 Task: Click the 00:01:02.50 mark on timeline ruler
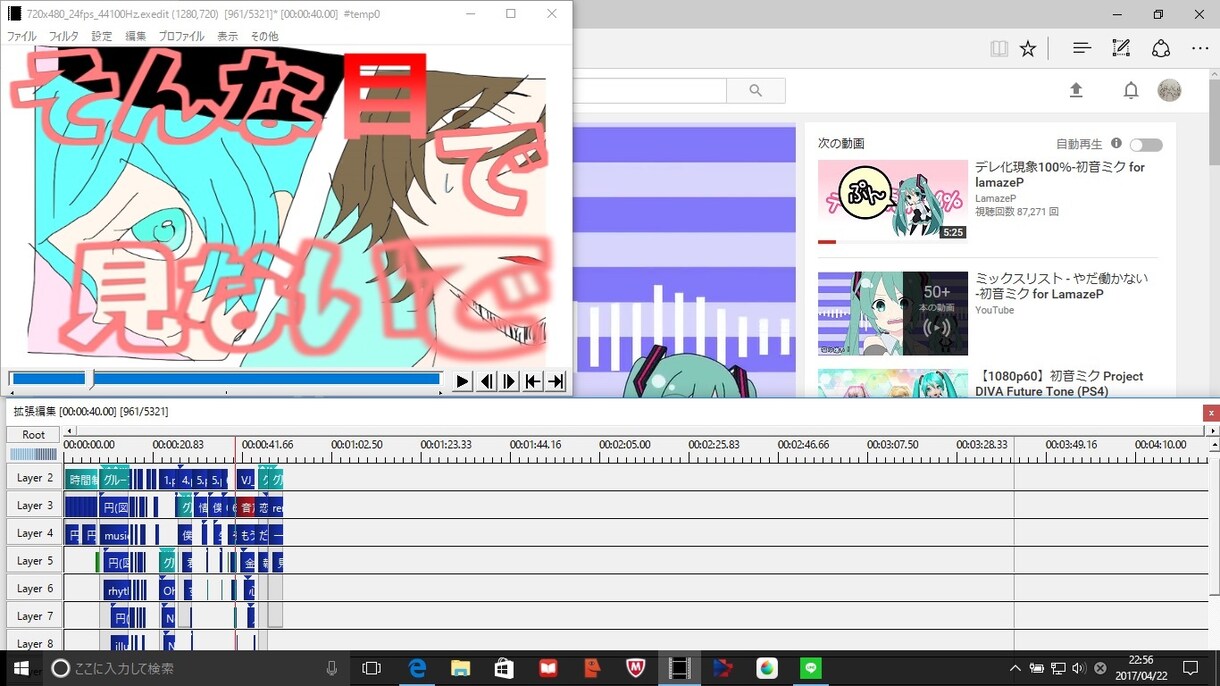pyautogui.click(x=357, y=445)
